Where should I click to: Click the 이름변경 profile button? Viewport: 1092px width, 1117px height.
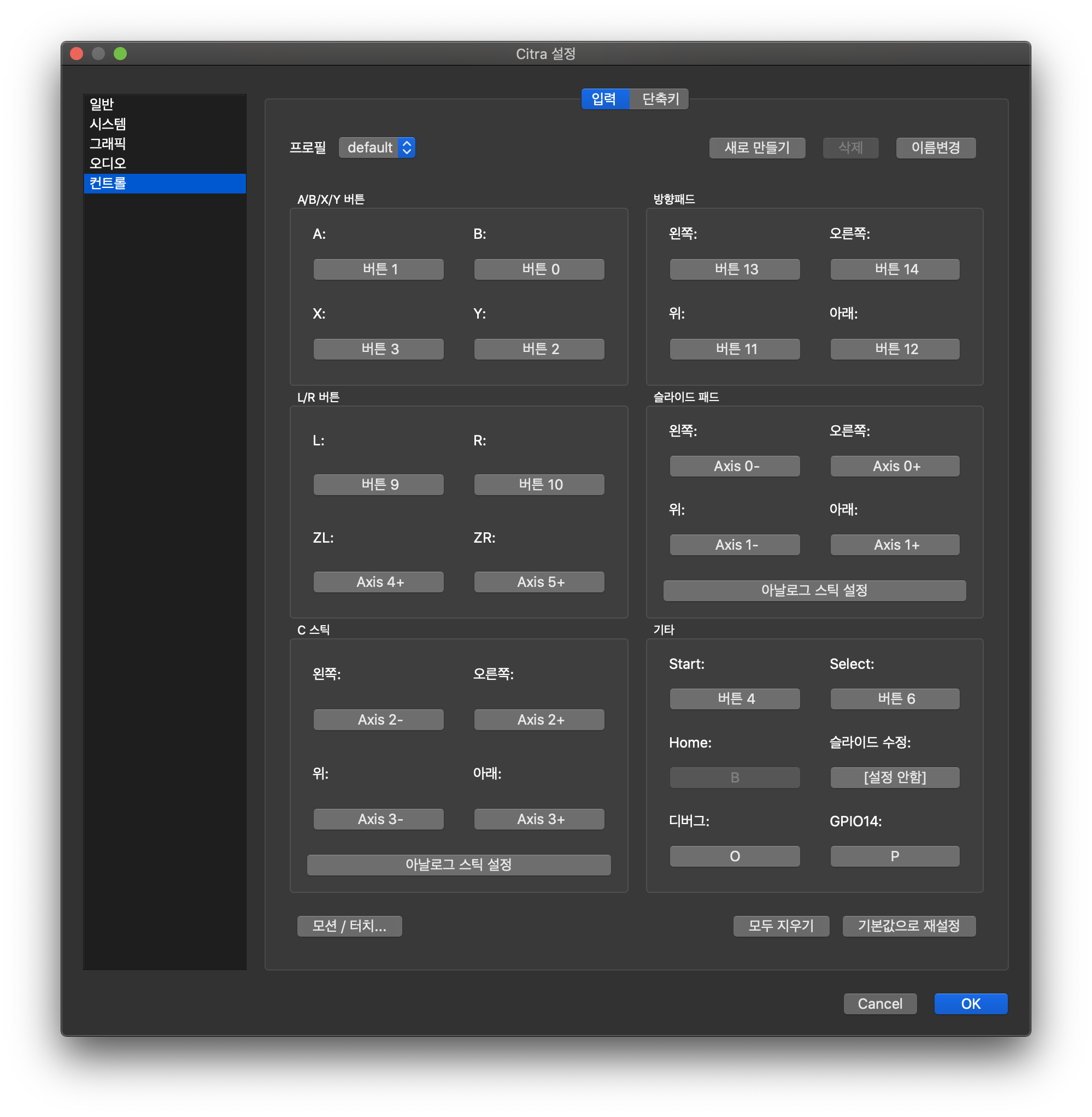coord(936,148)
